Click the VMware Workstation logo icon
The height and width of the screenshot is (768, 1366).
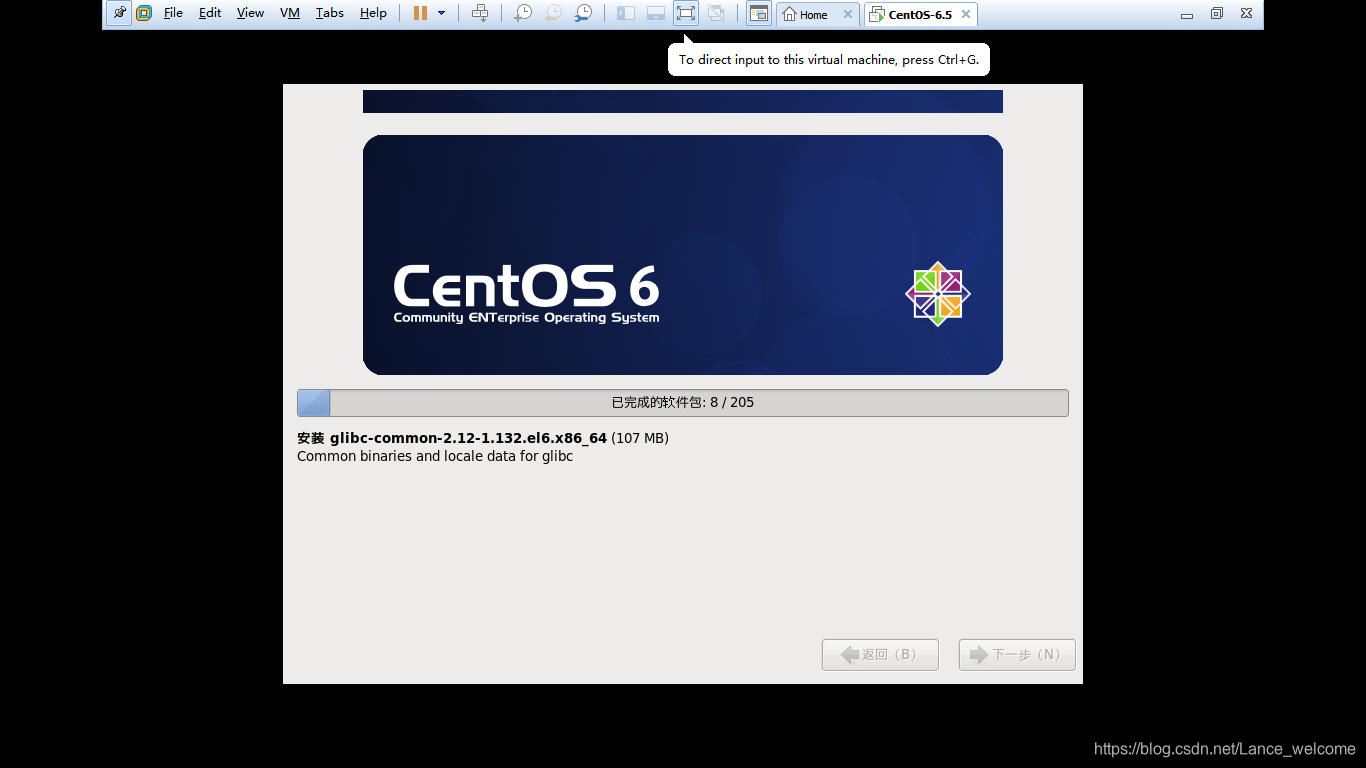[x=144, y=14]
